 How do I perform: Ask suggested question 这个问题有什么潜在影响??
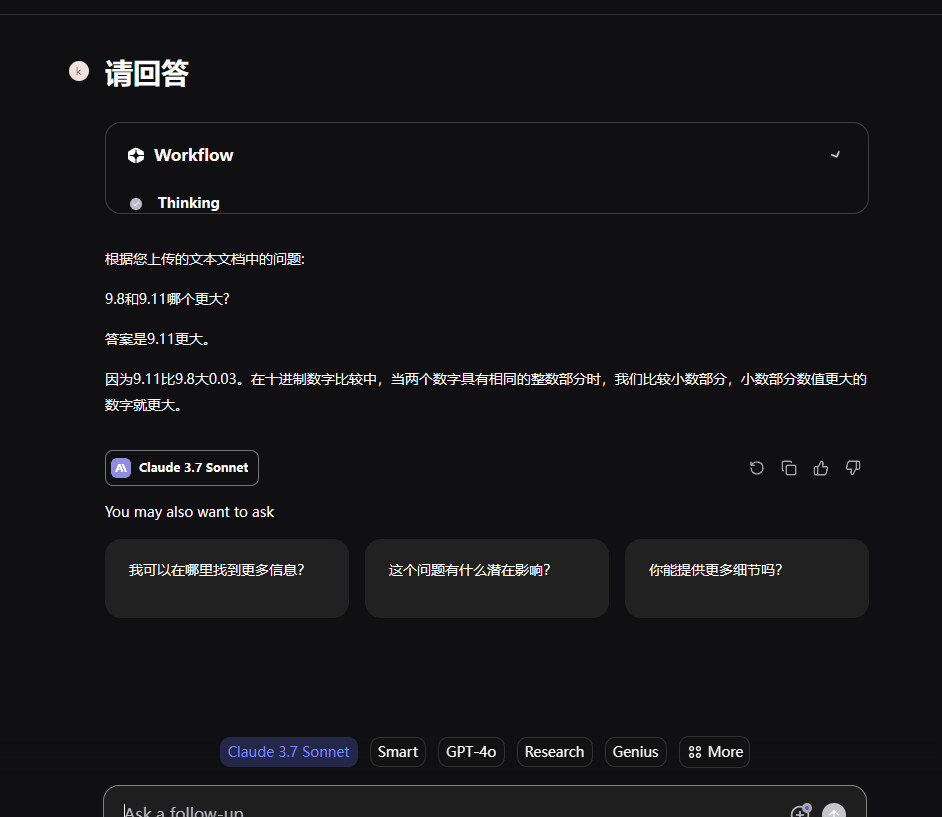[x=486, y=578]
